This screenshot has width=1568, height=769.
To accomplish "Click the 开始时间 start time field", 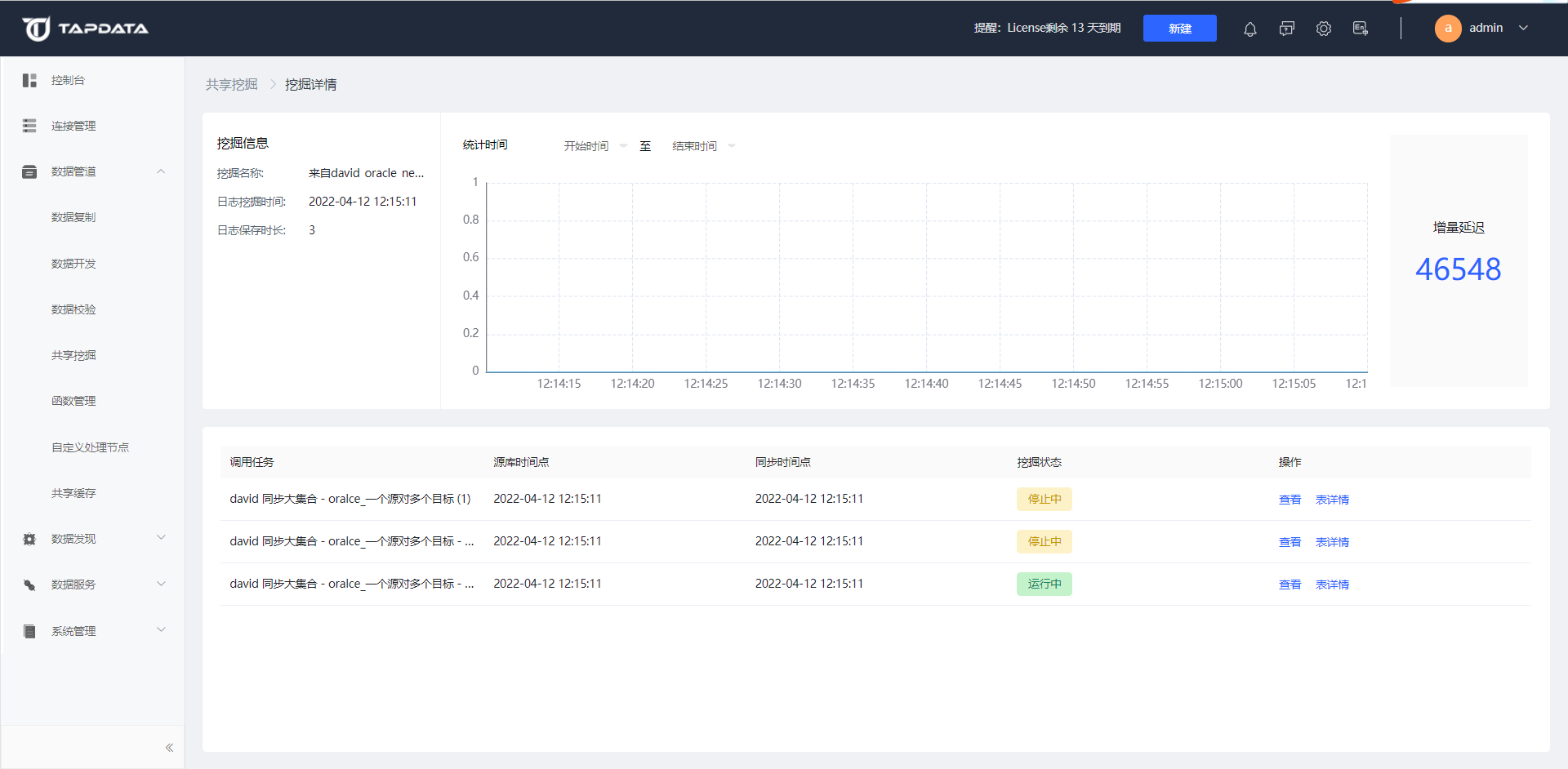I will coord(586,146).
